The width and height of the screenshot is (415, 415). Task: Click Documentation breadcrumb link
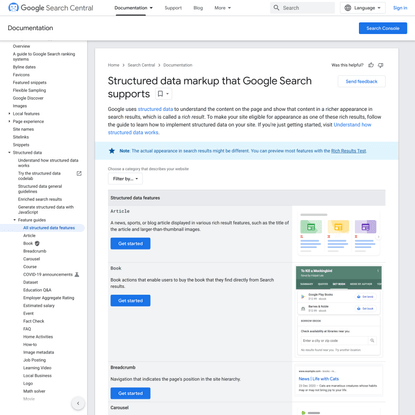tap(178, 65)
